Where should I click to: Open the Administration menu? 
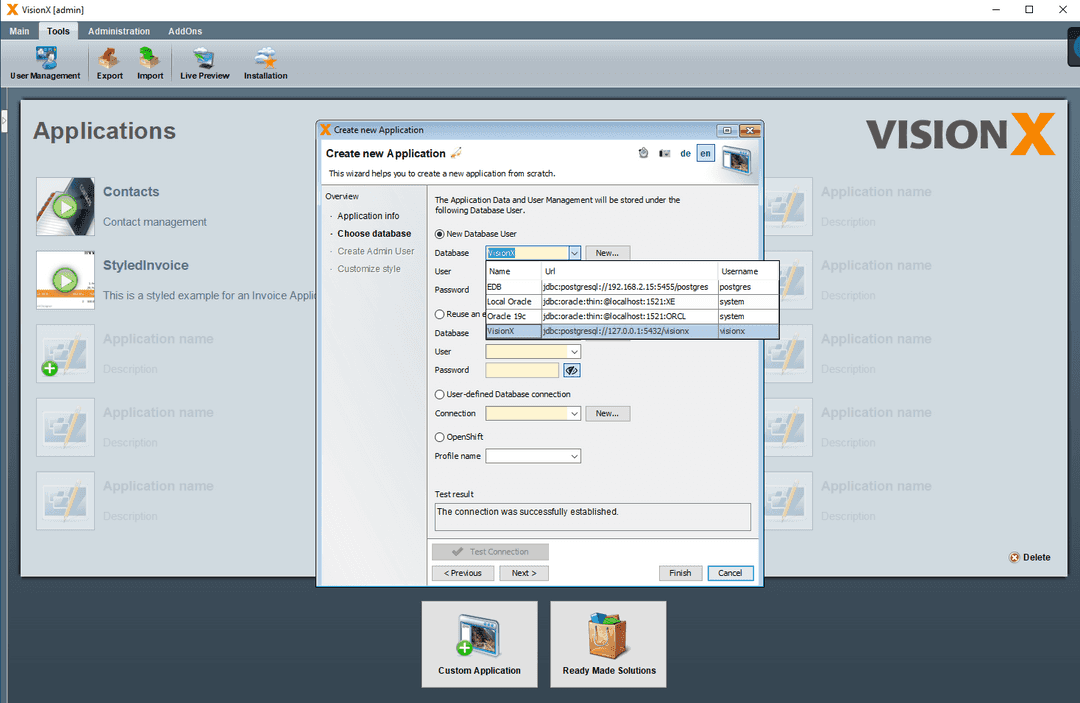[118, 31]
